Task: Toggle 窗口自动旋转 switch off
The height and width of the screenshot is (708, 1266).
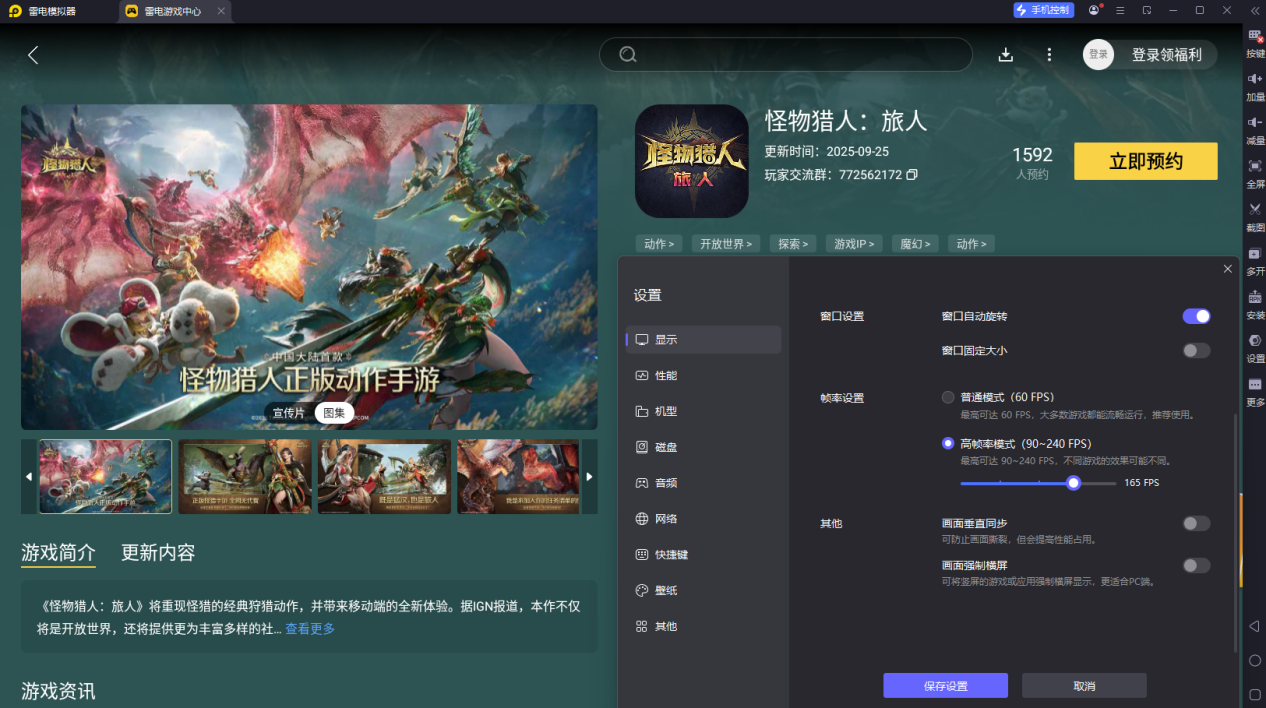Action: point(1196,316)
